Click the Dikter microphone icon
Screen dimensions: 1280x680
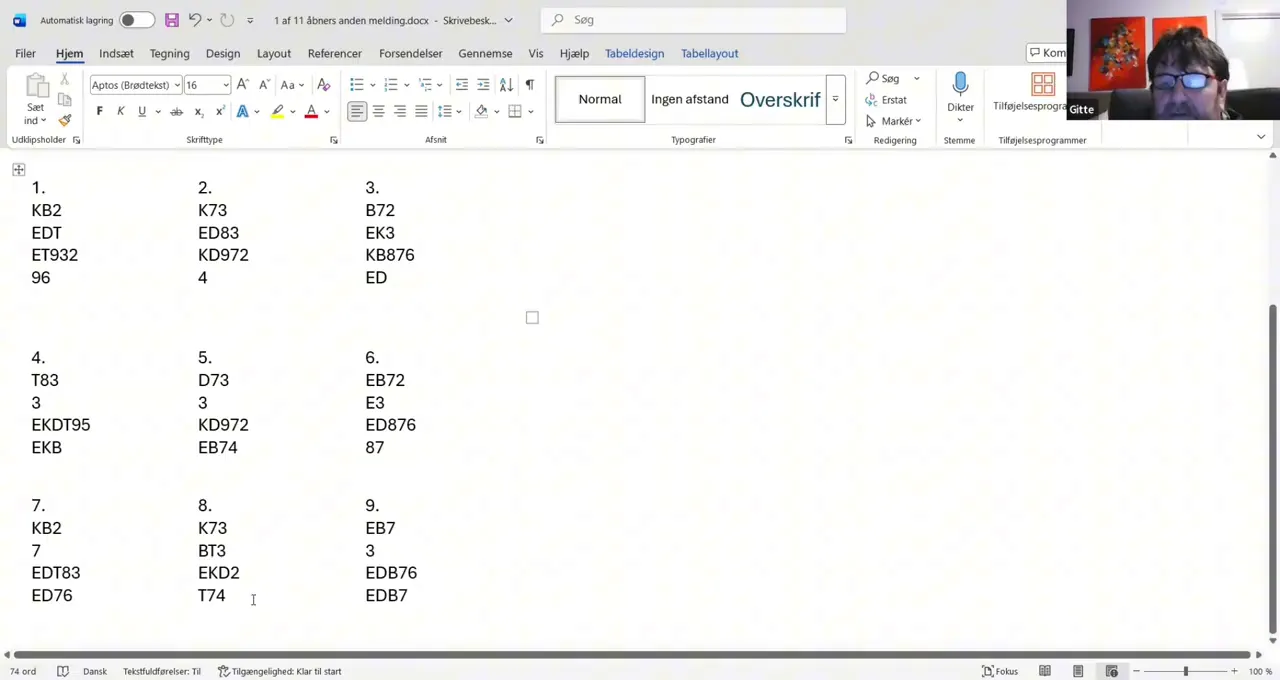point(960,85)
